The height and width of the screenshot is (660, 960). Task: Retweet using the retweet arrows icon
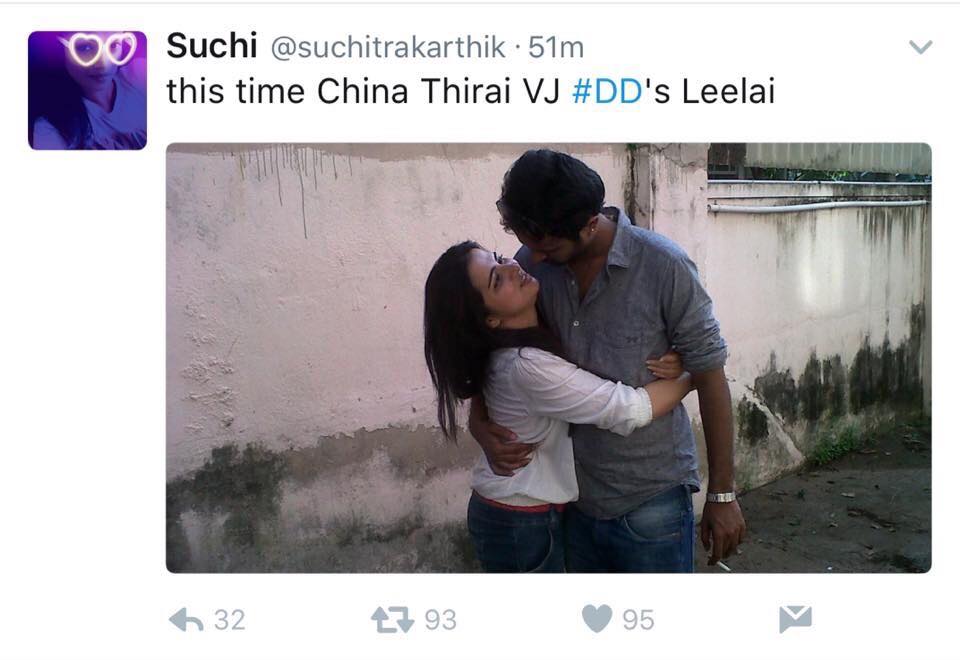392,620
